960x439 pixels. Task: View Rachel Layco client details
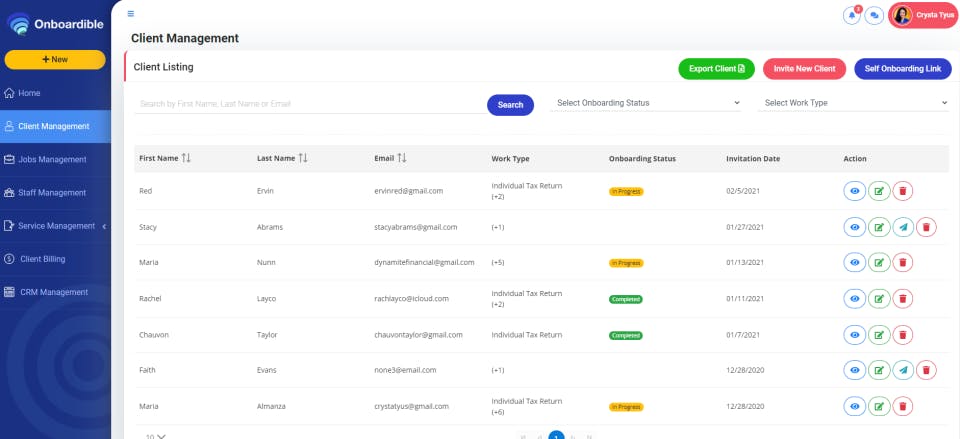855,299
